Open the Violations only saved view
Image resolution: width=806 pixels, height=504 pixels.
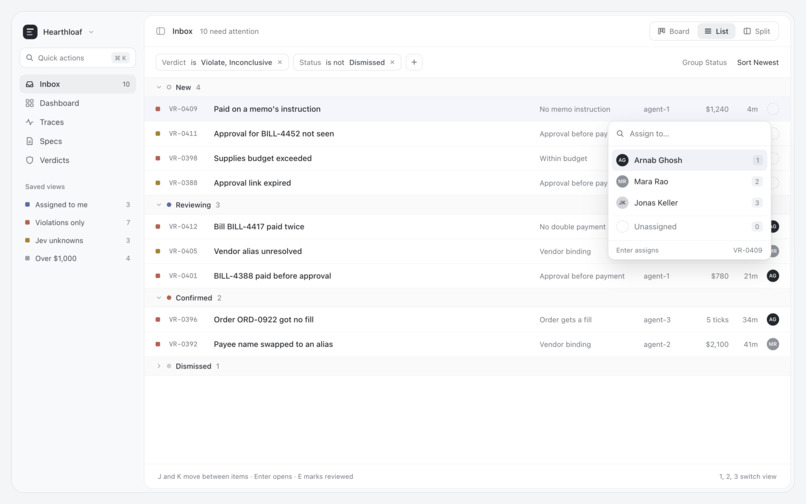click(x=78, y=223)
